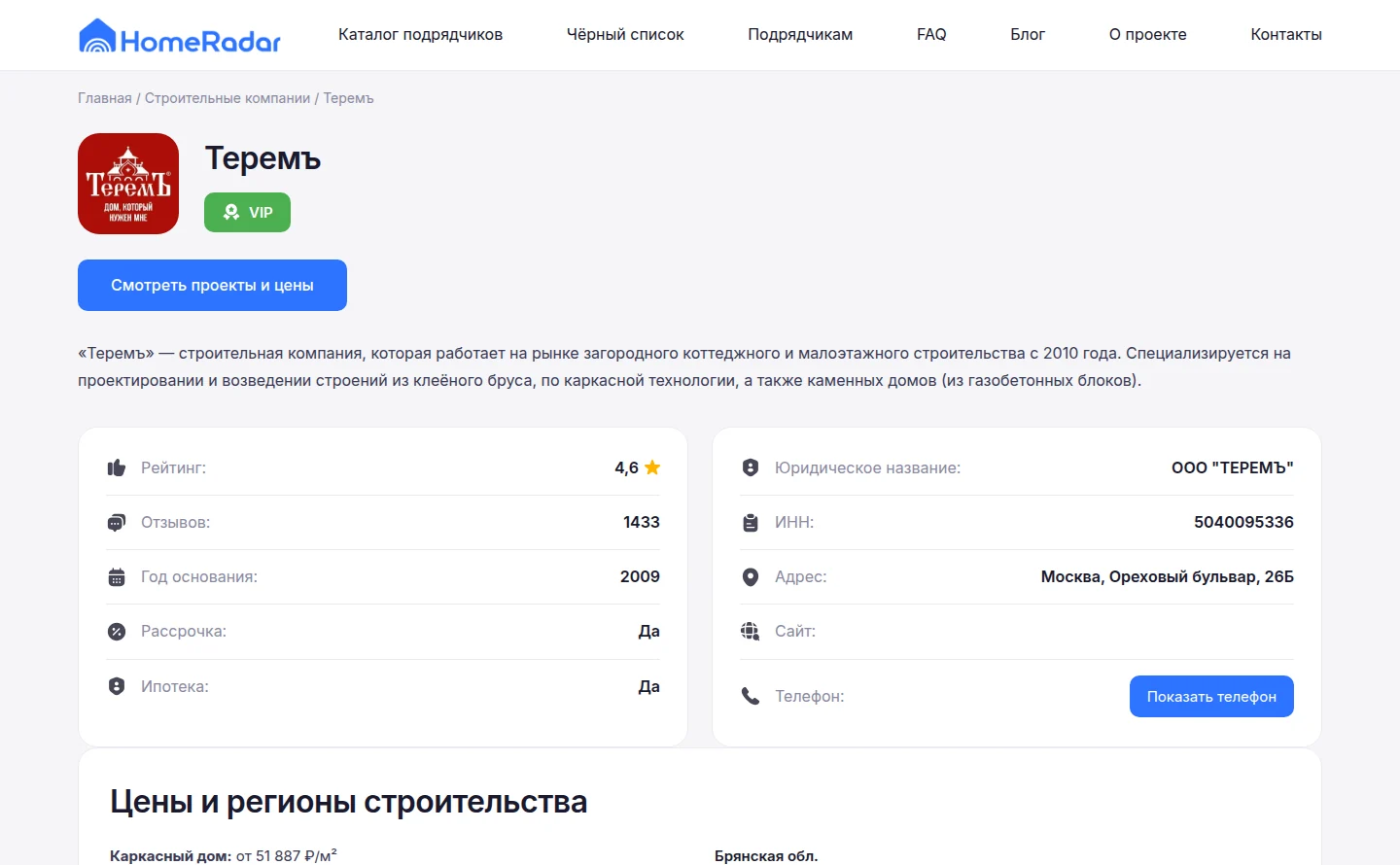The height and width of the screenshot is (865, 1400).
Task: Click the shield icon beside Юридическое название
Action: 751,468
